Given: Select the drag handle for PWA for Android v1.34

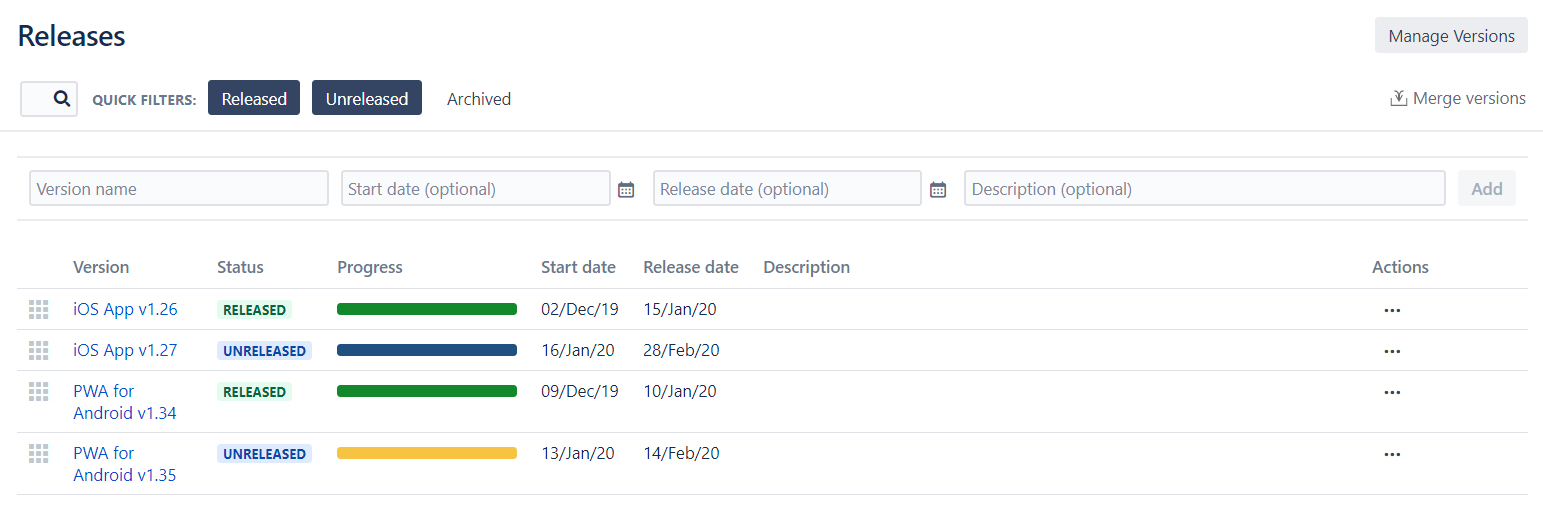Looking at the screenshot, I should click(39, 392).
